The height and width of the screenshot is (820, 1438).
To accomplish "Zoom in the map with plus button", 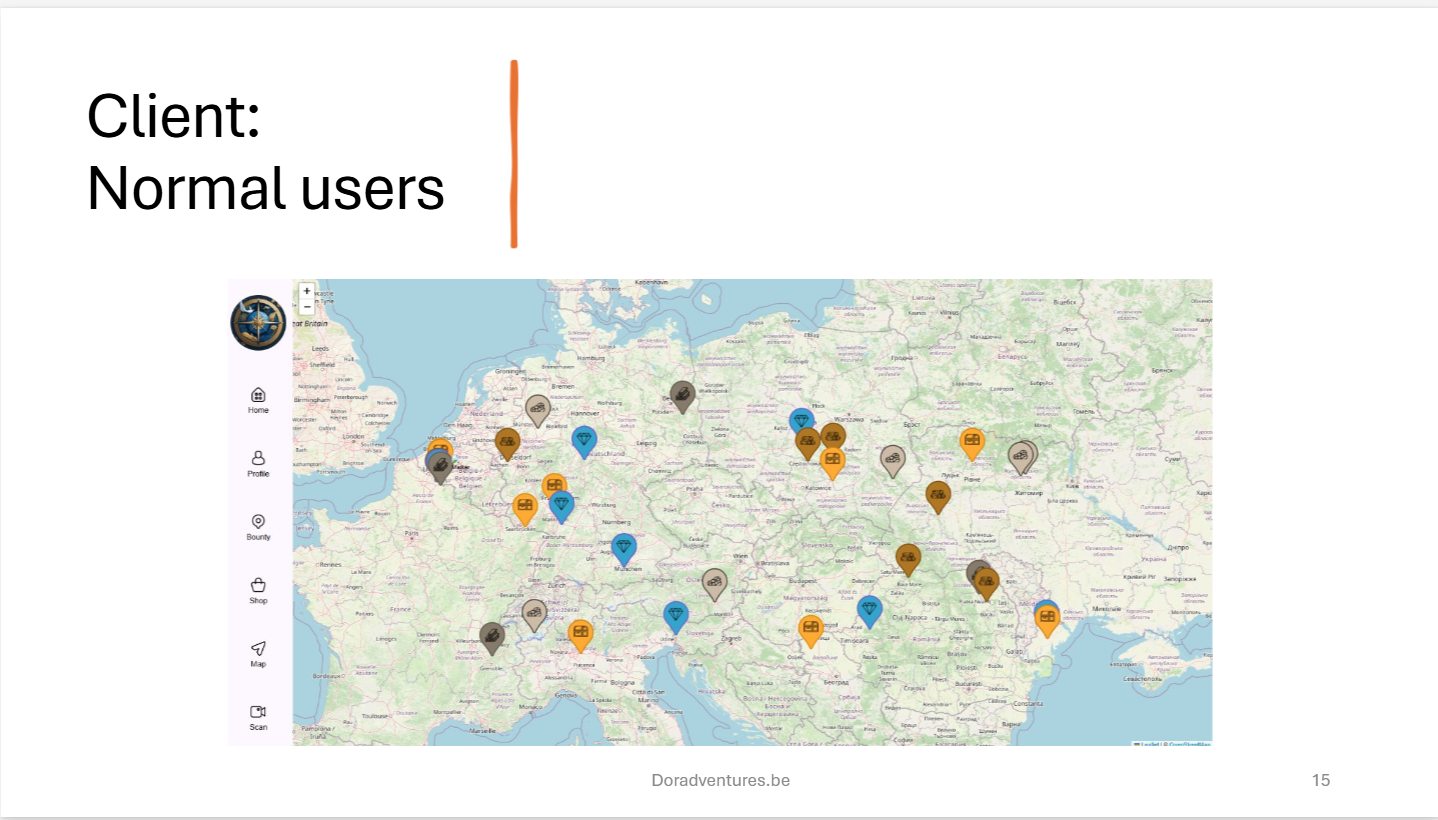I will pos(307,291).
